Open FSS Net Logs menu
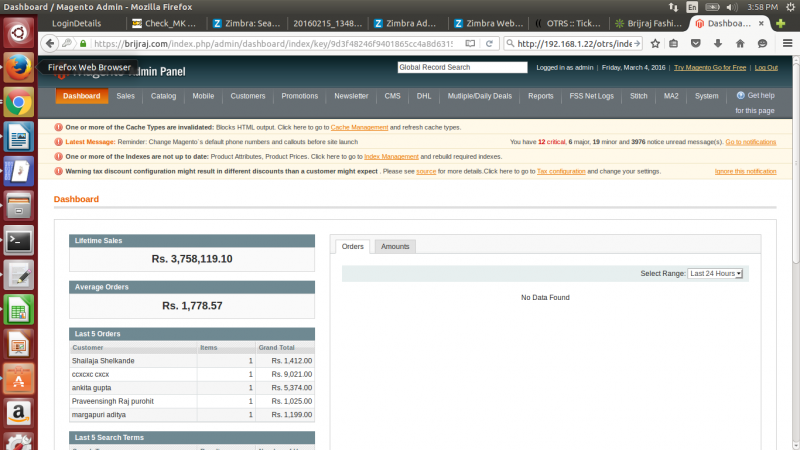 click(591, 96)
